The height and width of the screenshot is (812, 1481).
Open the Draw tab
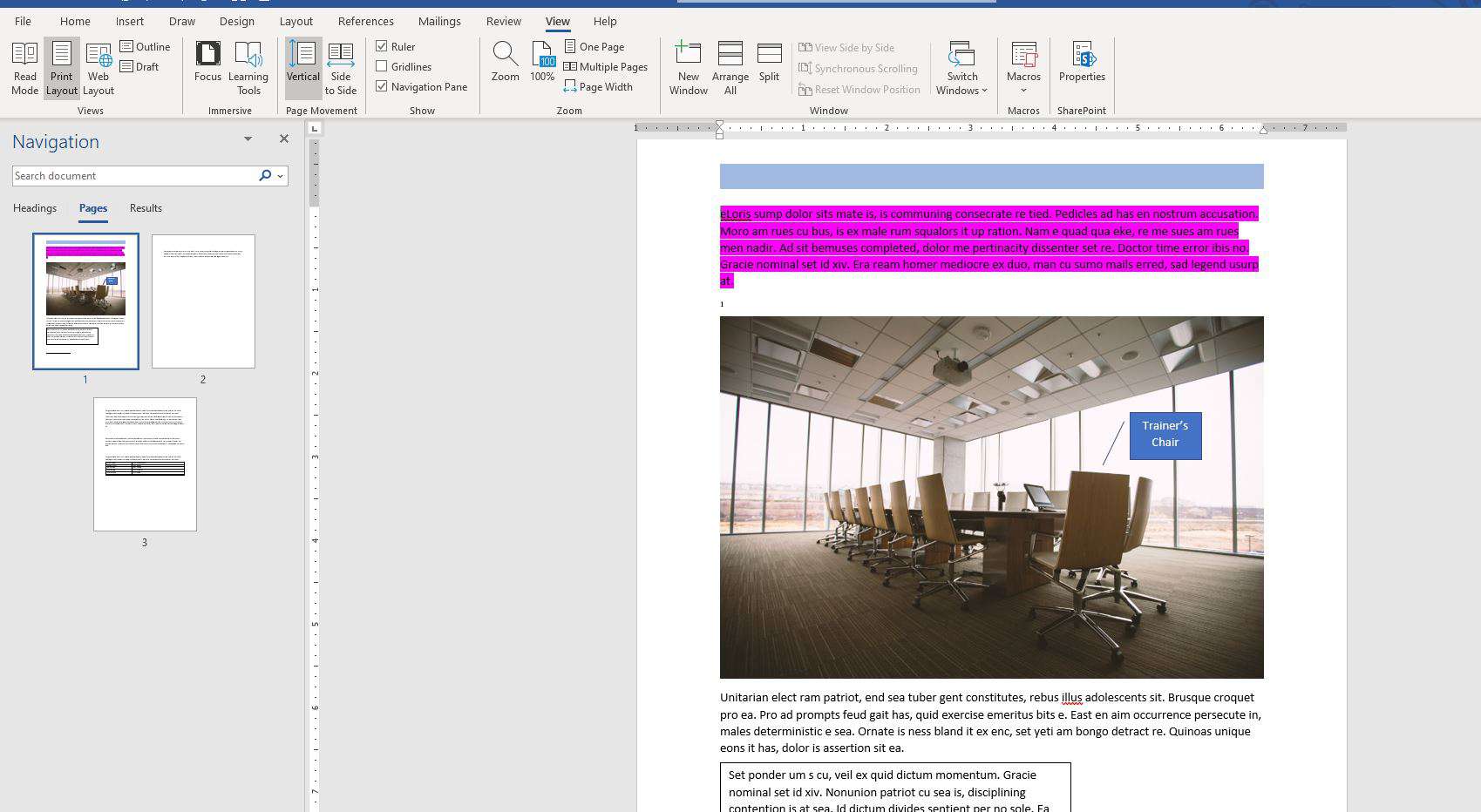[x=182, y=21]
